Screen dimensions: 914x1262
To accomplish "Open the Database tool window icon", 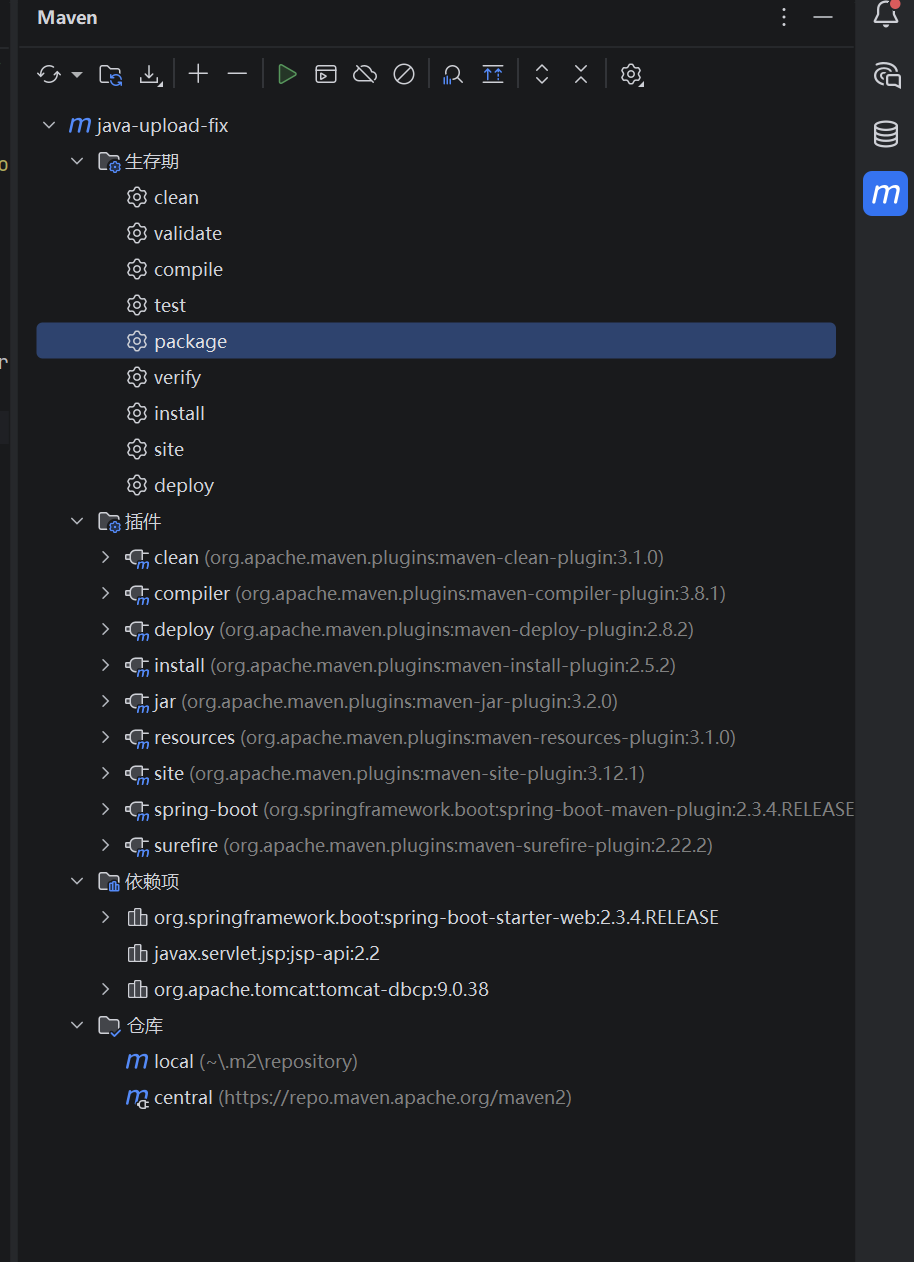I will point(885,134).
